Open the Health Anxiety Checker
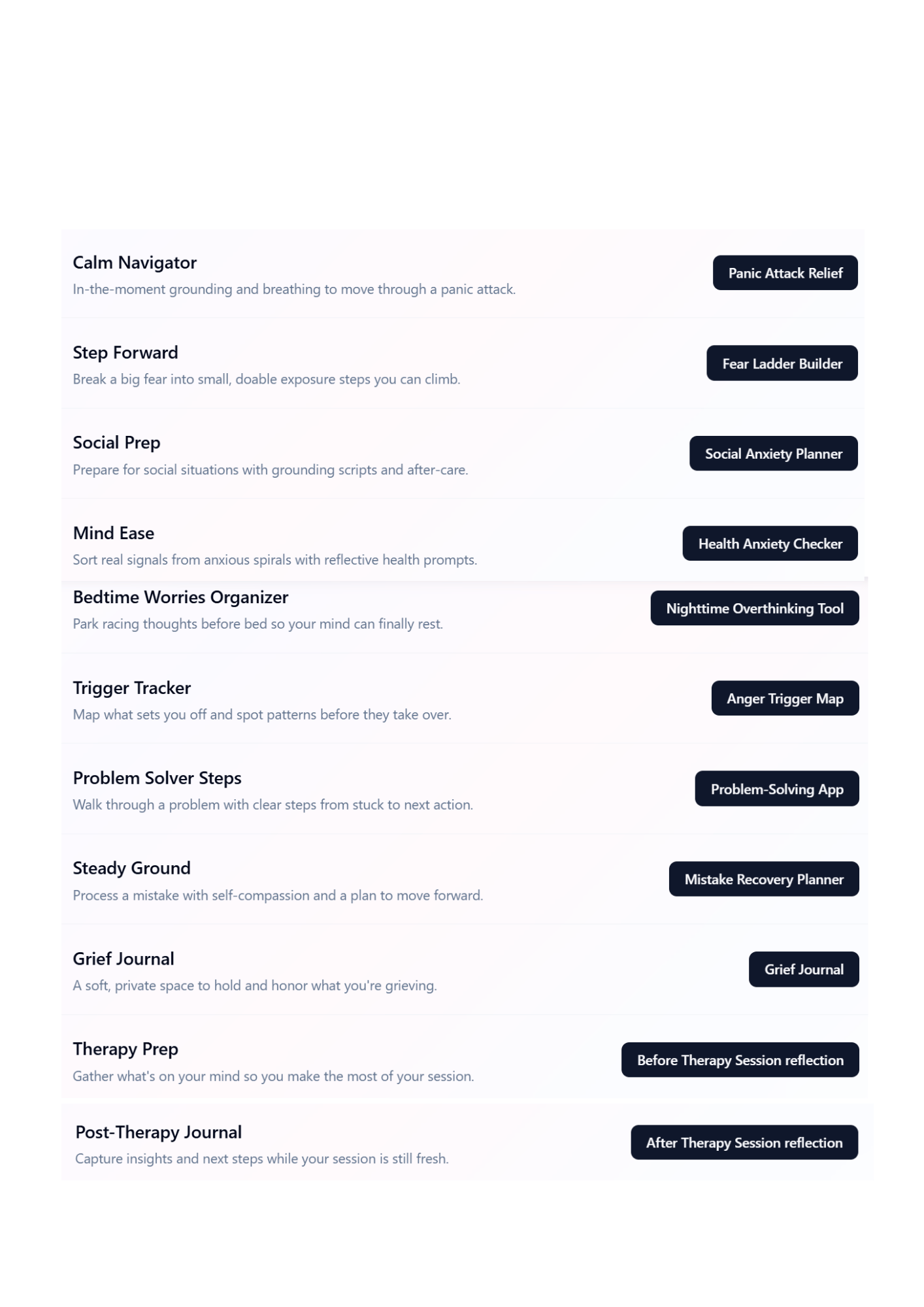The width and height of the screenshot is (924, 1307). pos(770,544)
